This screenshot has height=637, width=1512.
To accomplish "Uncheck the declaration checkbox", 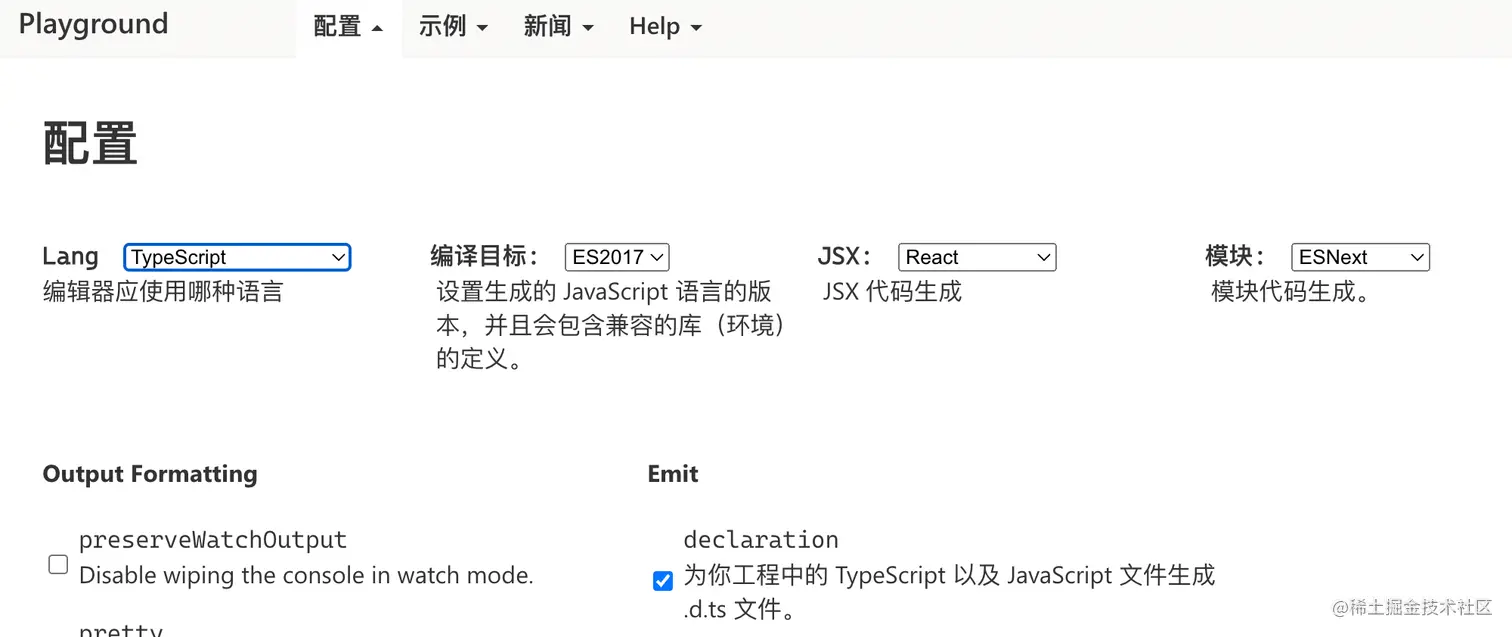I will pyautogui.click(x=662, y=580).
